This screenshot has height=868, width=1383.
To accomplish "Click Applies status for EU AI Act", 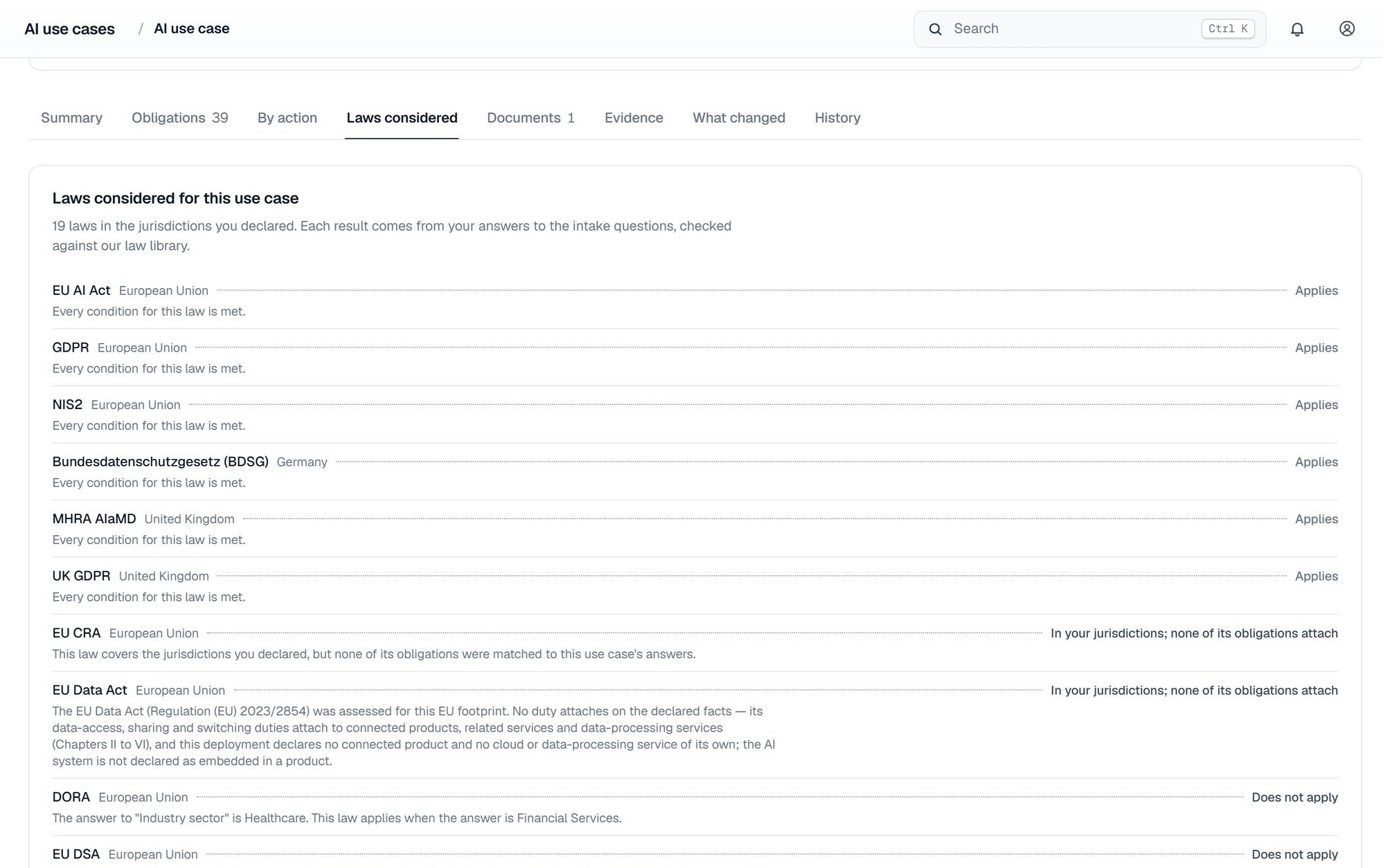I will [x=1316, y=291].
